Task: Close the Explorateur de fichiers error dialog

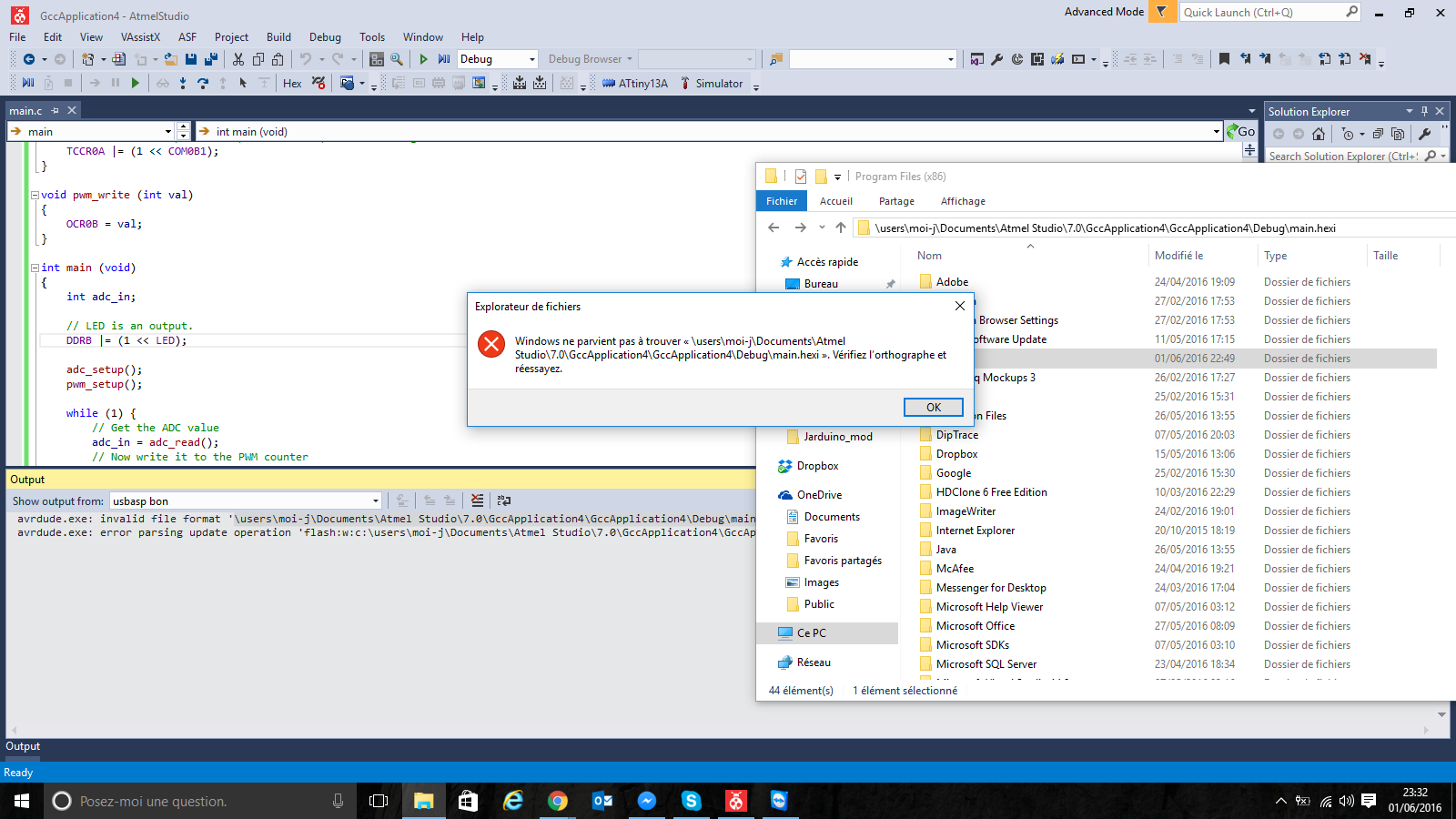Action: point(959,306)
